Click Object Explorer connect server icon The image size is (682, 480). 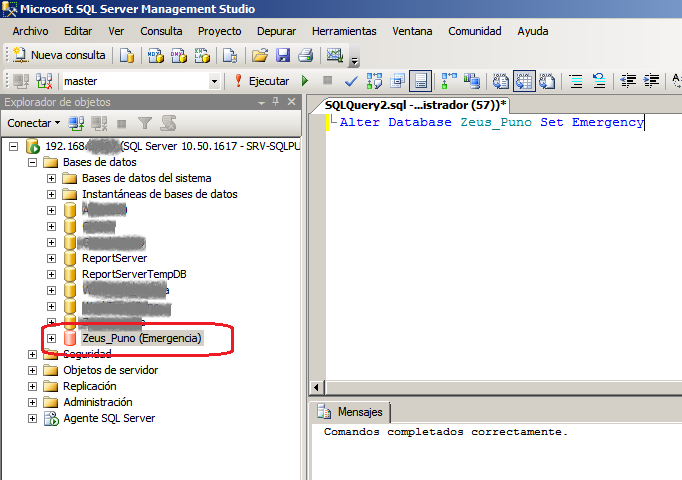(76, 123)
